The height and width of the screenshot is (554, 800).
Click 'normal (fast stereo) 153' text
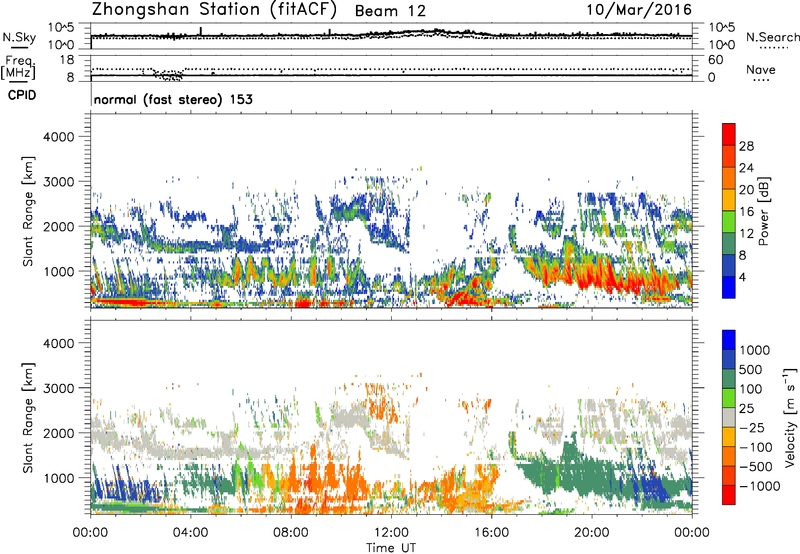[x=173, y=99]
